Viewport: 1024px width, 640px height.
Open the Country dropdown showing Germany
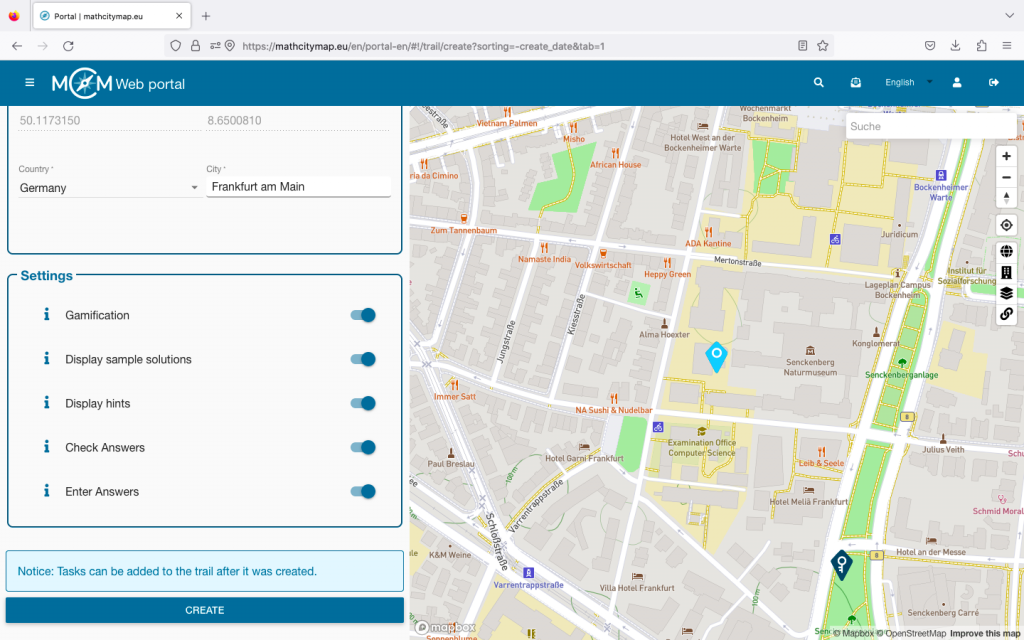pos(108,188)
